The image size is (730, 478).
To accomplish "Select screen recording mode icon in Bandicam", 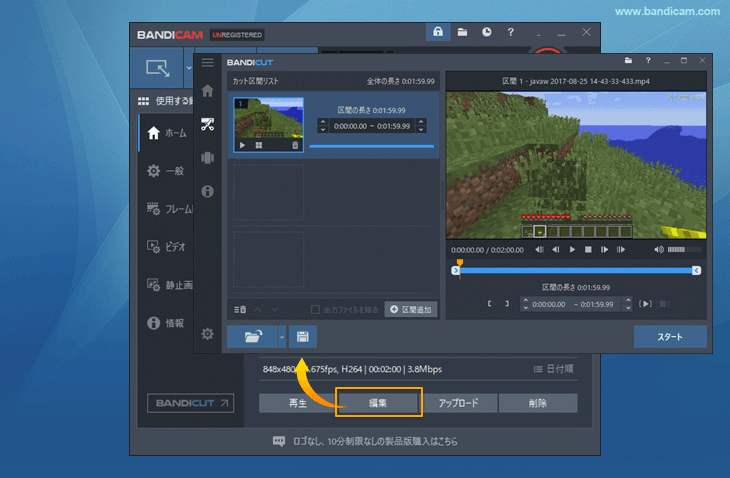I will 158,68.
